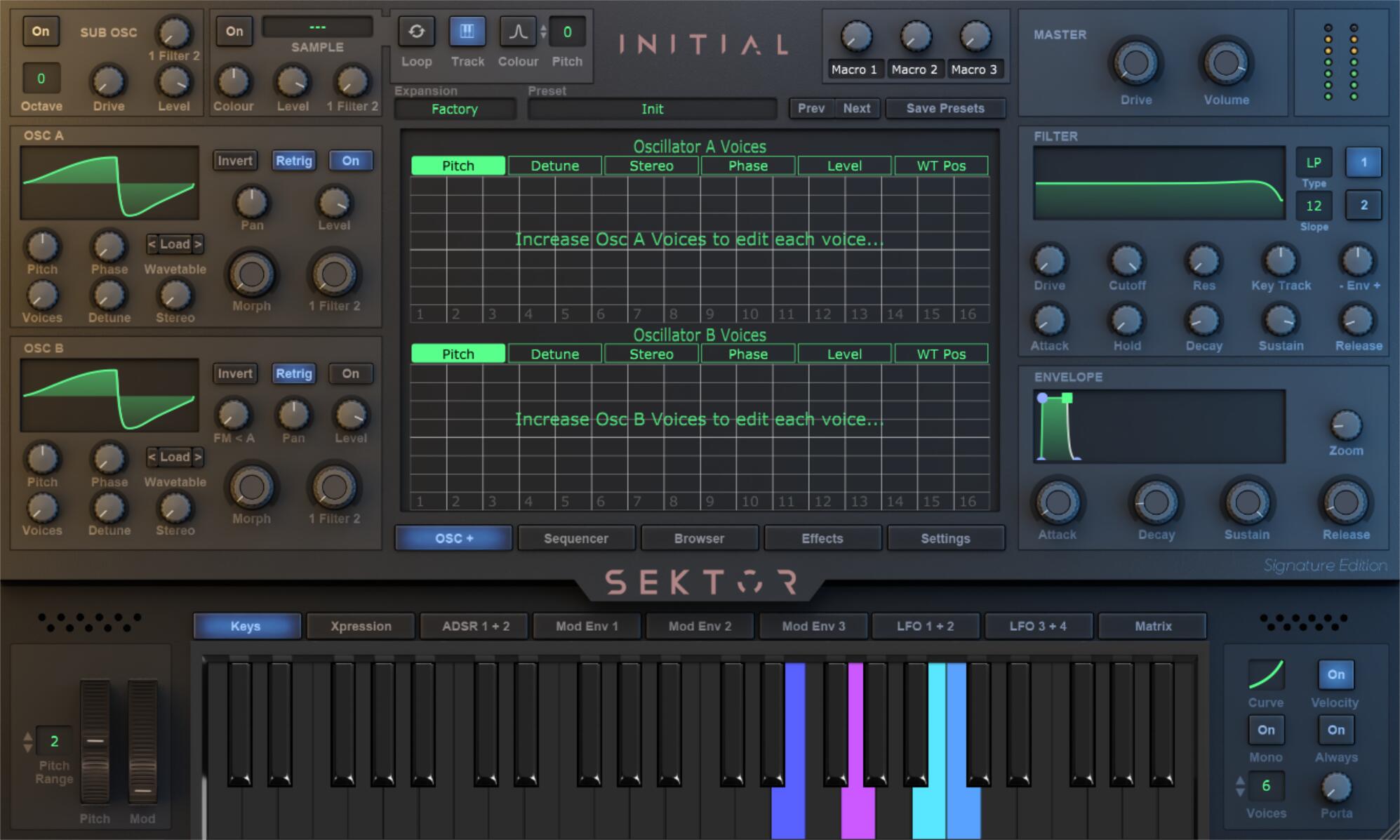The height and width of the screenshot is (840, 1400).
Task: Toggle OSC A On button
Action: [350, 161]
